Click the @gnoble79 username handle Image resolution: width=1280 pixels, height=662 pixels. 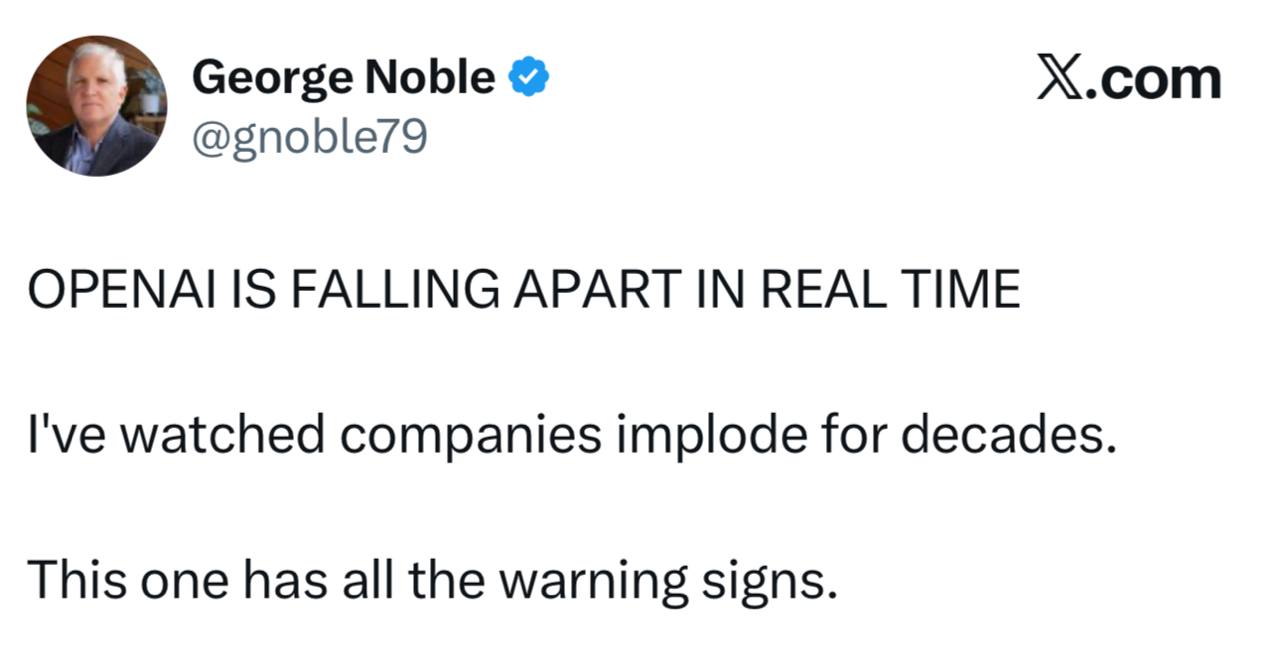coord(308,139)
